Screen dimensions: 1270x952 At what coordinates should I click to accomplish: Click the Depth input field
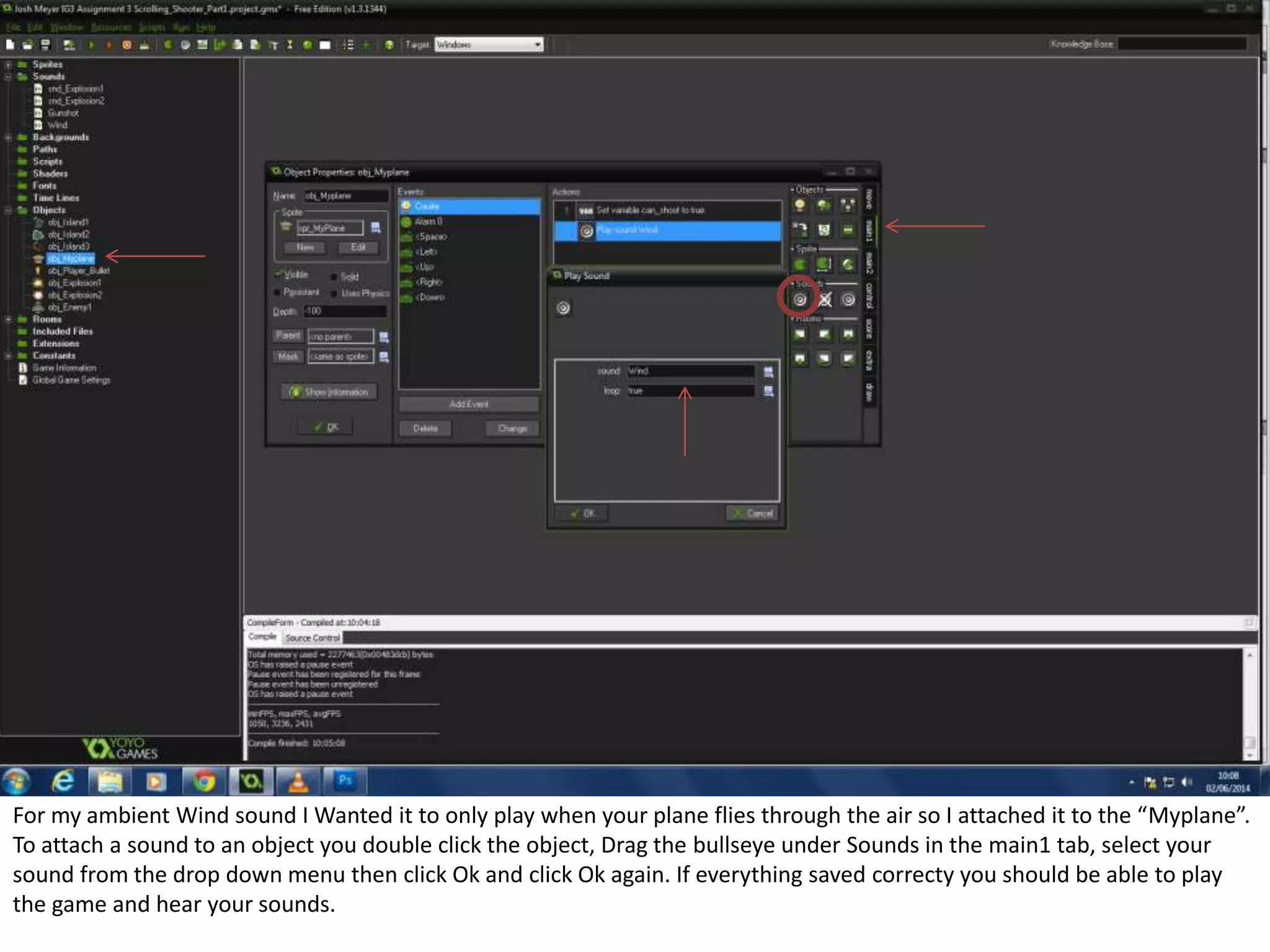tap(345, 311)
